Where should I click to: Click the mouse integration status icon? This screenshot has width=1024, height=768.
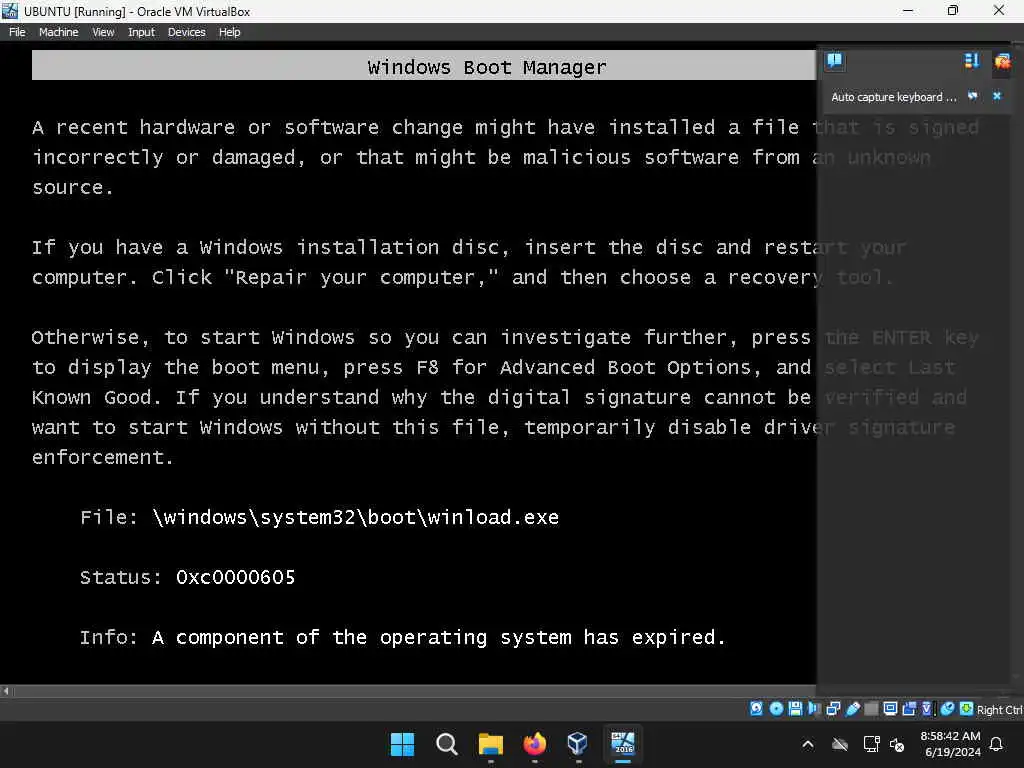point(948,709)
